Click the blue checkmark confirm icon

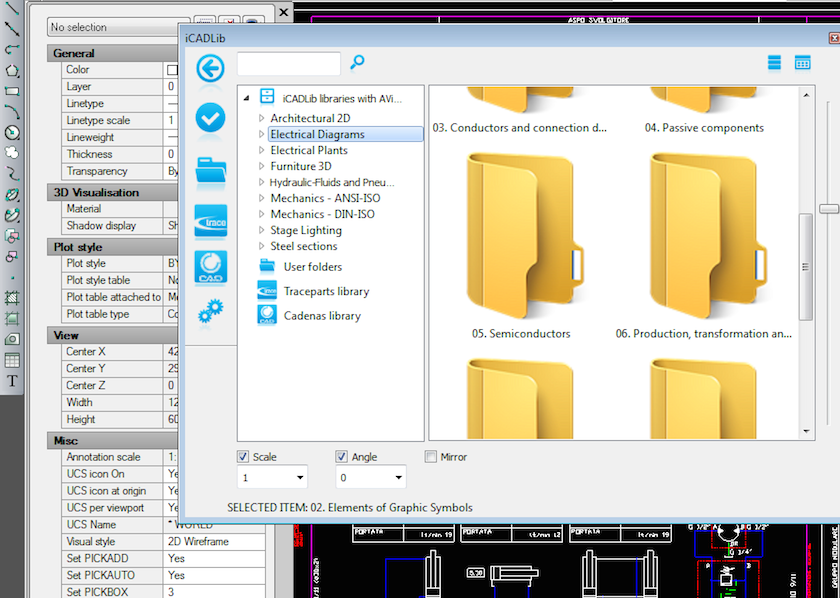(210, 118)
